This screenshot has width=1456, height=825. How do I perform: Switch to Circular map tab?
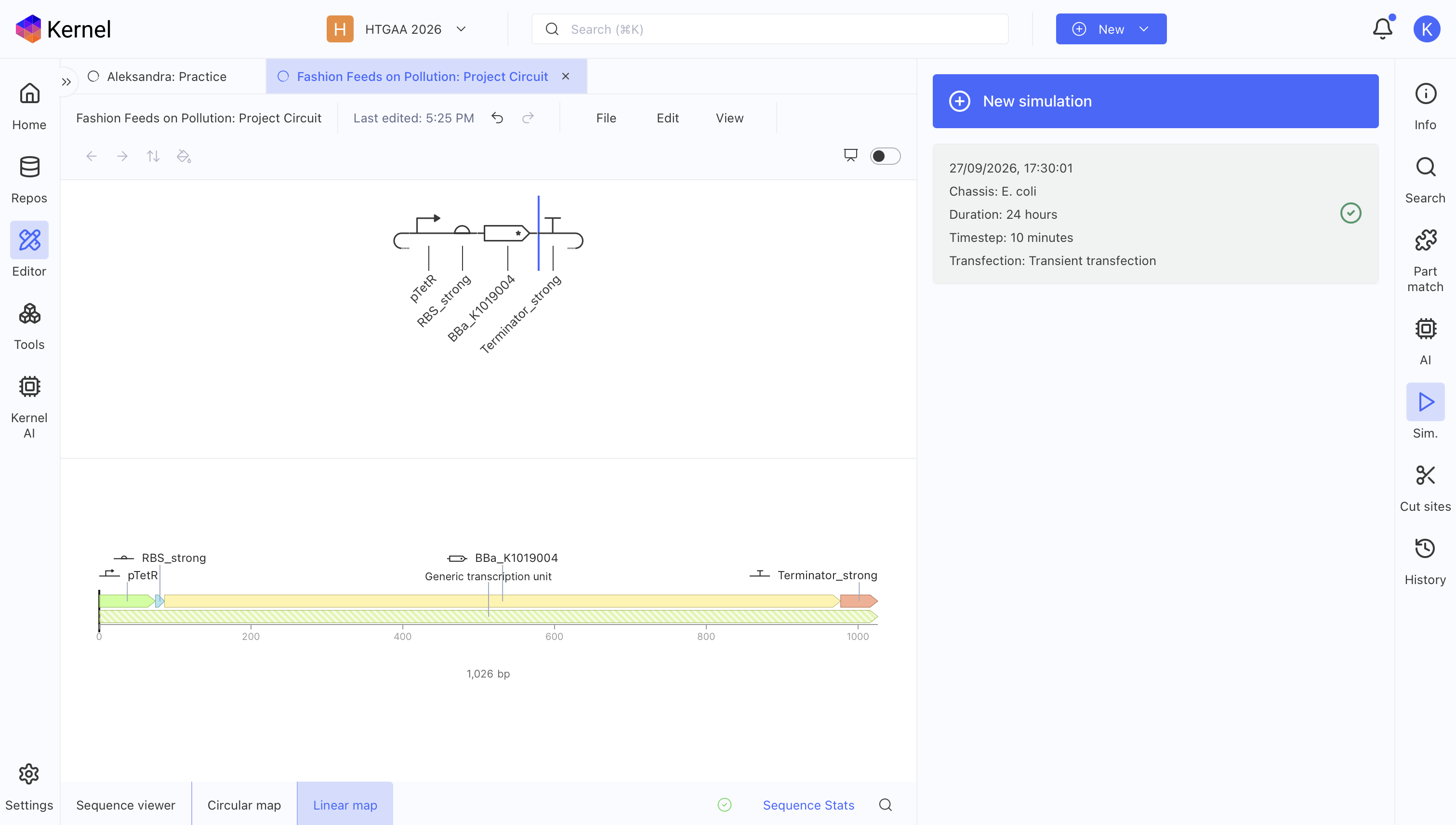click(244, 805)
